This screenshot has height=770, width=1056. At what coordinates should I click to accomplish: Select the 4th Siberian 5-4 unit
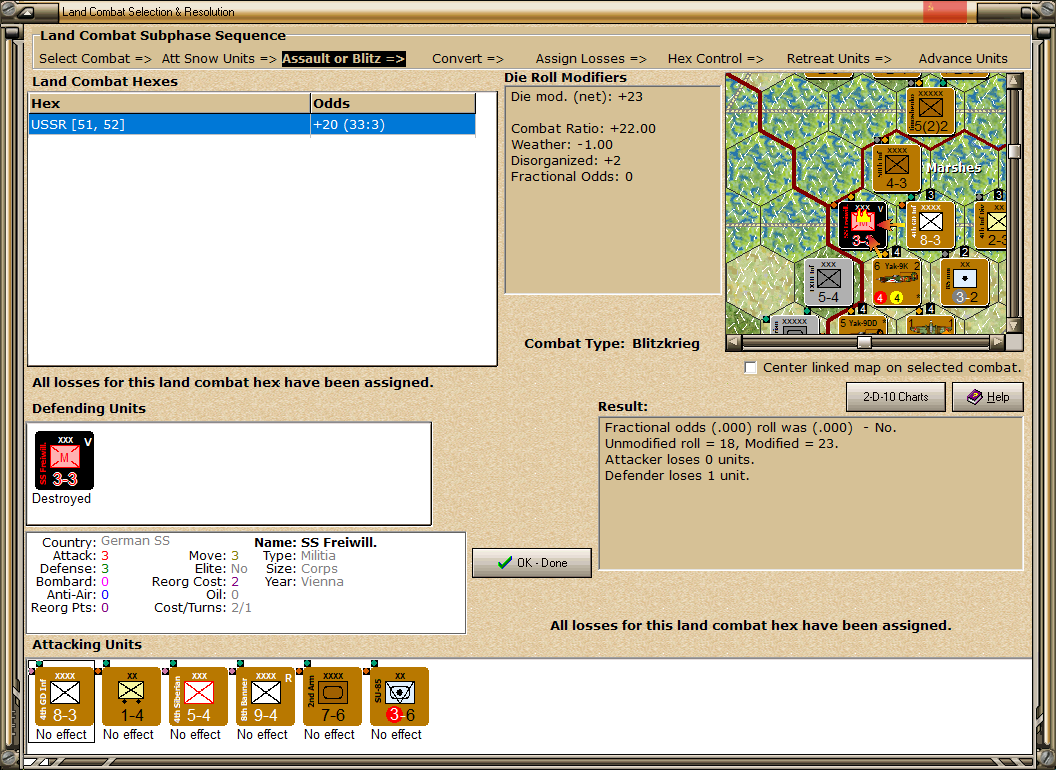pos(199,697)
